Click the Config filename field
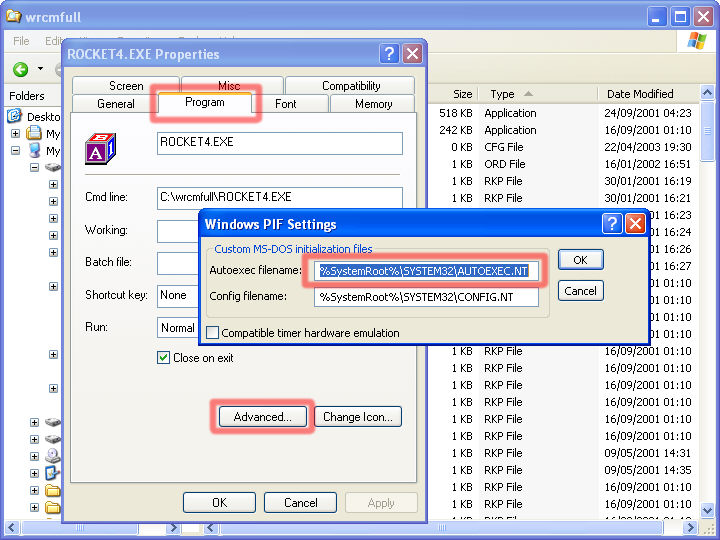 [426, 297]
